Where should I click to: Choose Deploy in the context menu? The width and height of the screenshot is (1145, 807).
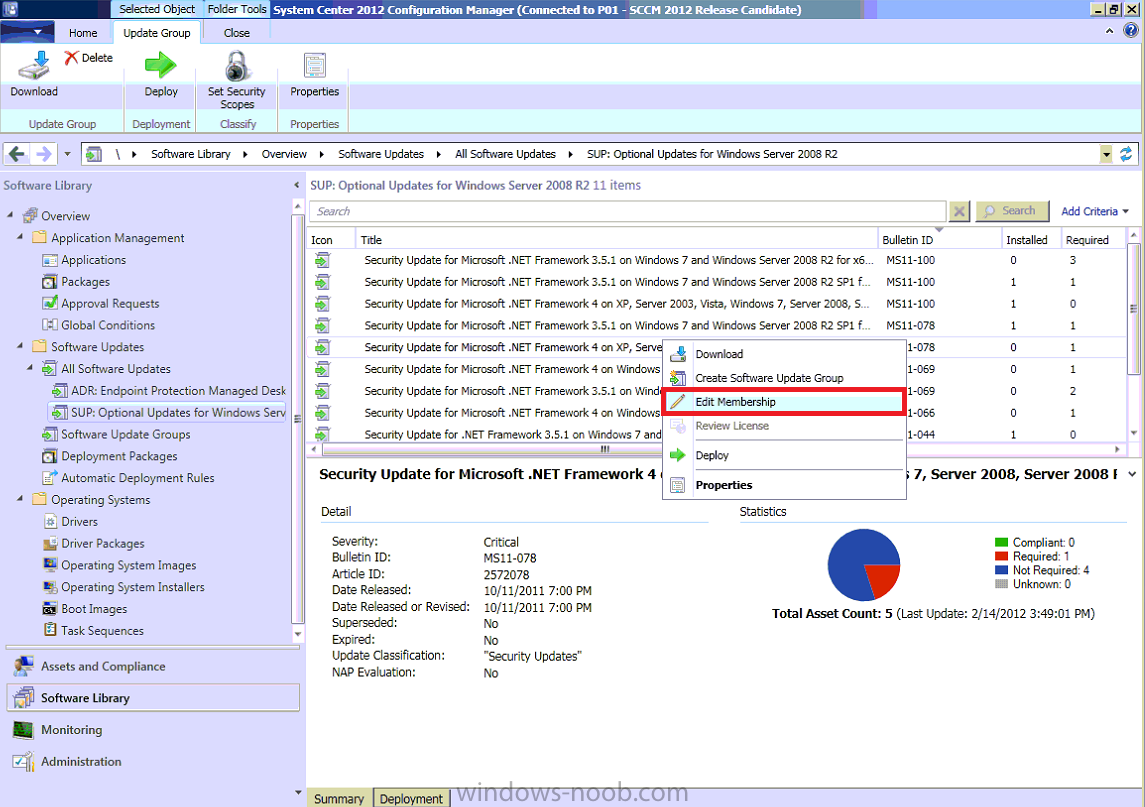coord(784,455)
